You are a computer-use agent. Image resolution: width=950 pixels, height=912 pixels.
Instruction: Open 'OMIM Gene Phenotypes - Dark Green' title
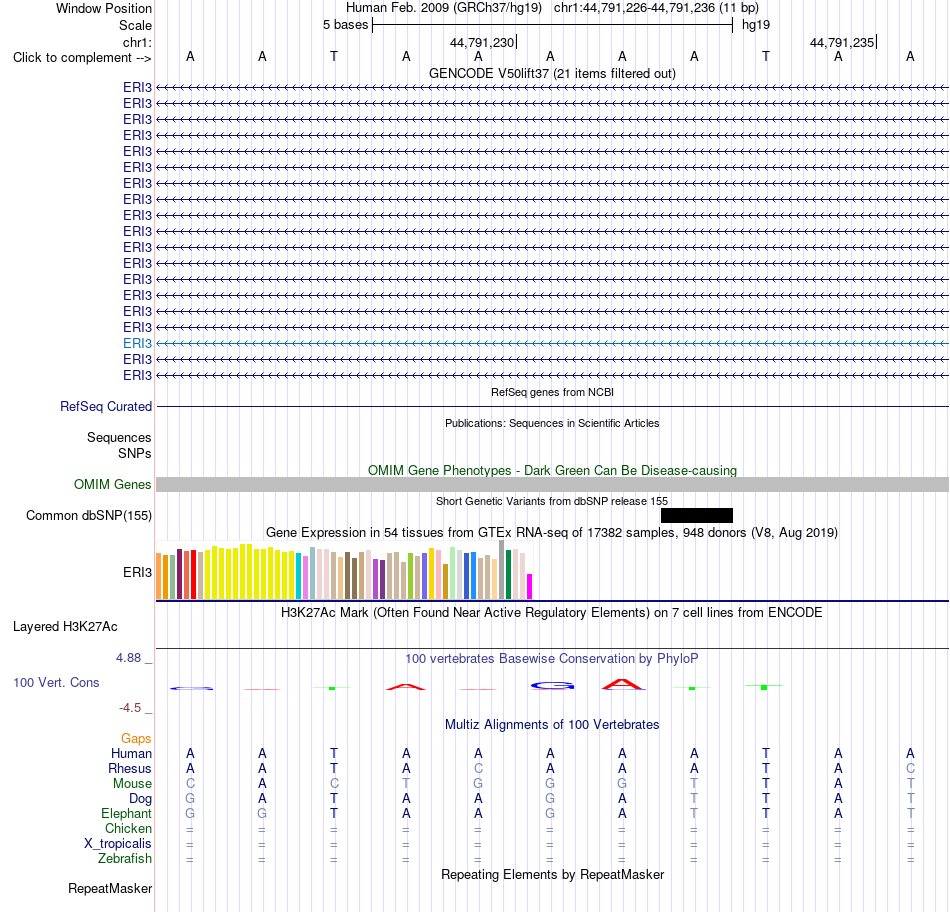tap(552, 470)
